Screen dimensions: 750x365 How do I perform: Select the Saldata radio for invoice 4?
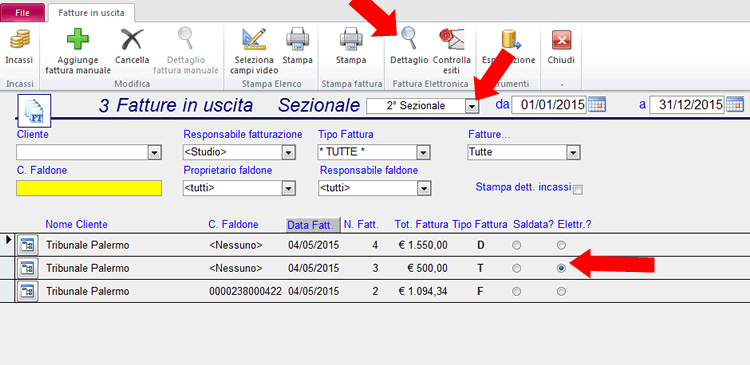pos(516,245)
